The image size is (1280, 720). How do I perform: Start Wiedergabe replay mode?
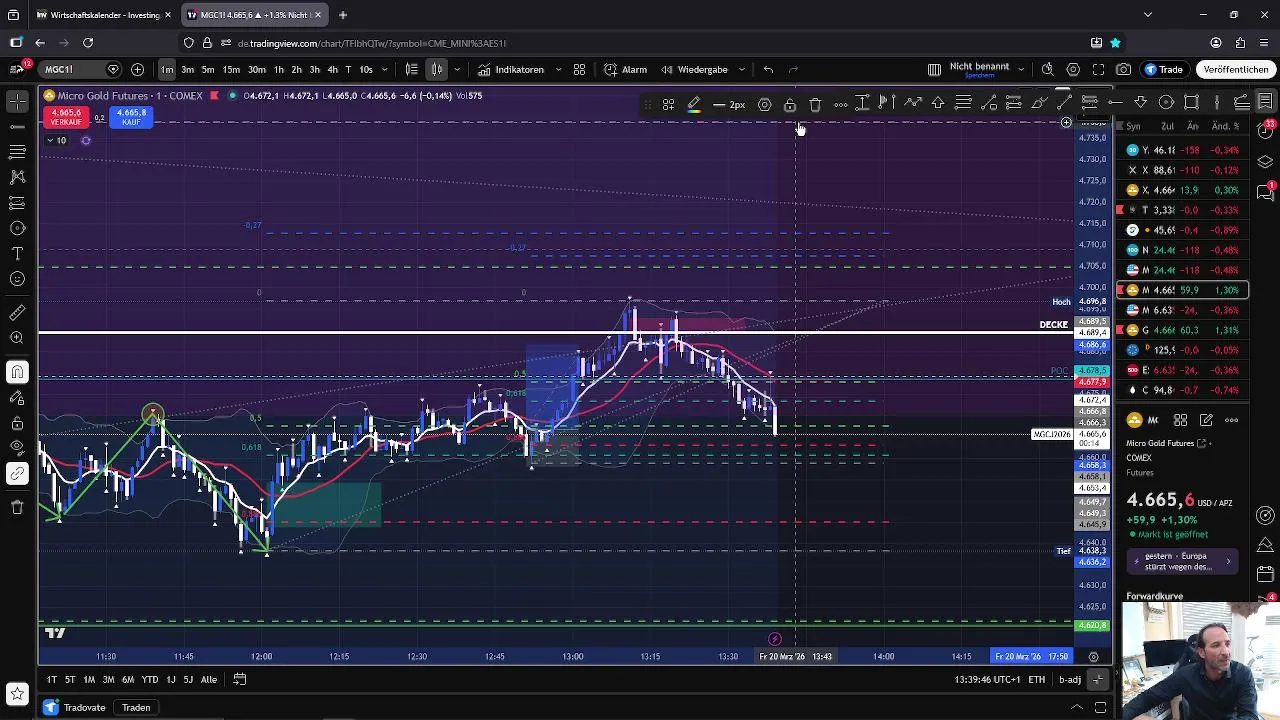[x=694, y=69]
